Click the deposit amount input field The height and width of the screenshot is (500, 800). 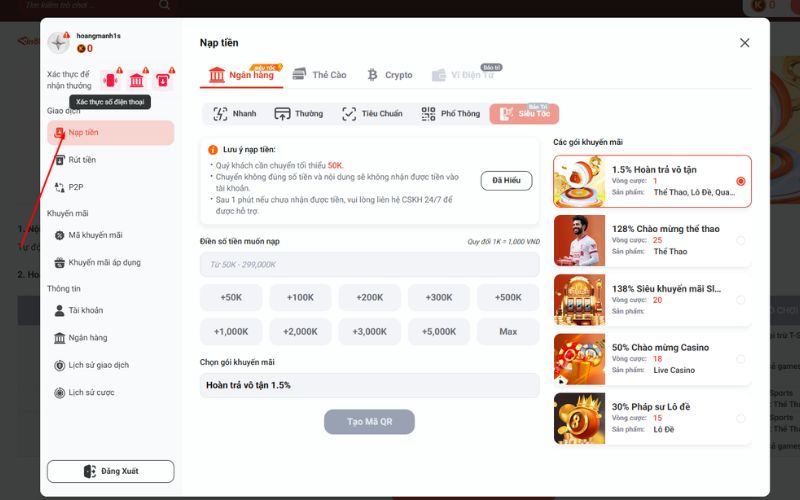point(369,264)
